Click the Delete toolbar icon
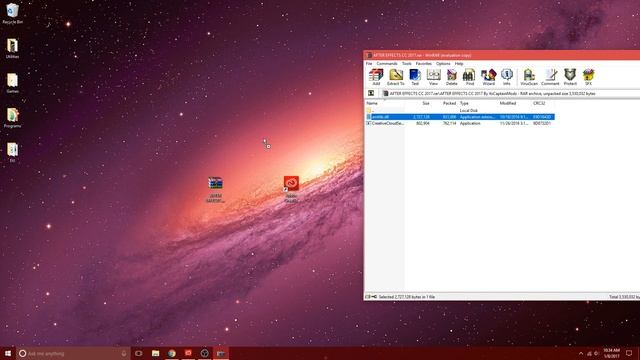Viewport: 640px width, 360px height. coord(451,77)
